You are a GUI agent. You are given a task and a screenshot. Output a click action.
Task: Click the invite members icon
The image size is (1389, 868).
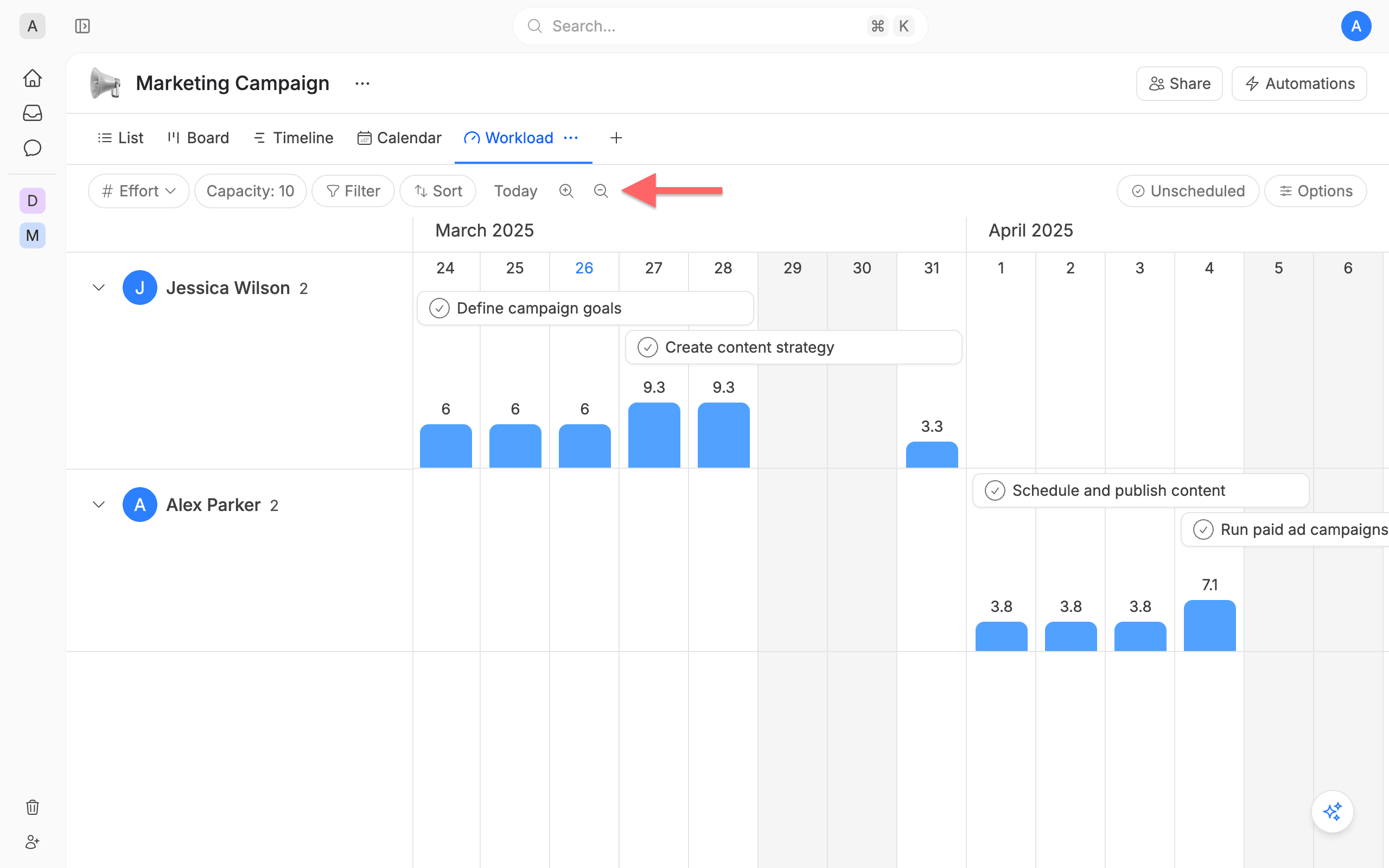pyautogui.click(x=33, y=842)
